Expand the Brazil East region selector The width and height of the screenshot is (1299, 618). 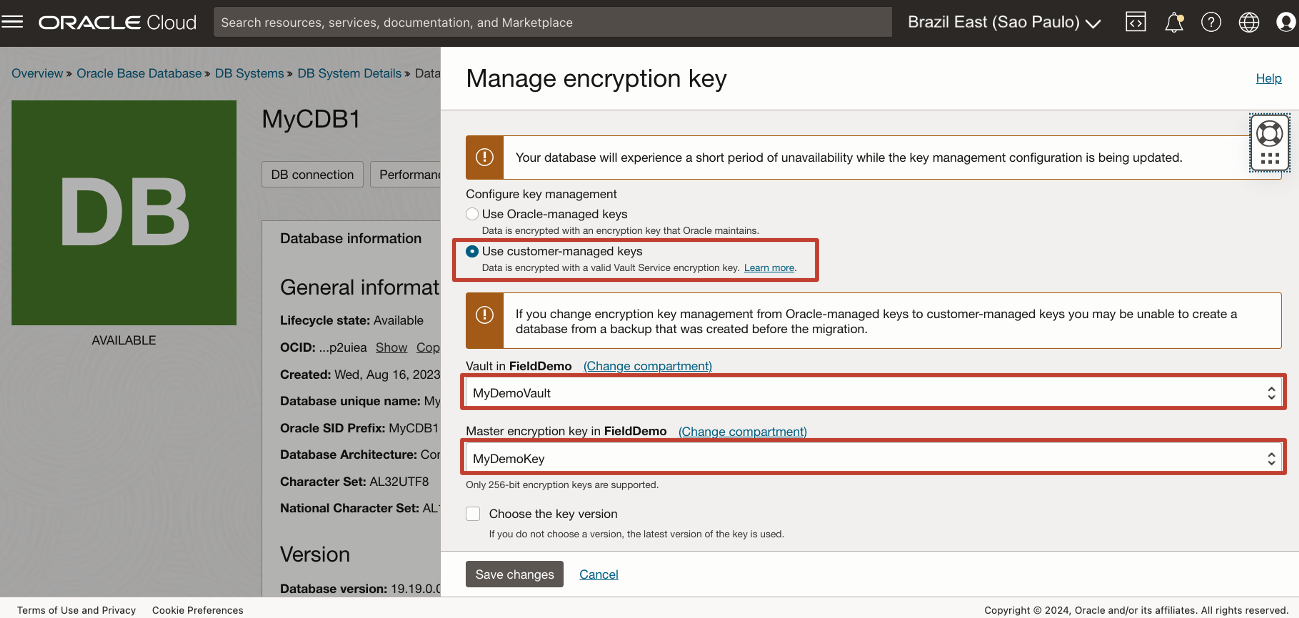pos(1004,22)
